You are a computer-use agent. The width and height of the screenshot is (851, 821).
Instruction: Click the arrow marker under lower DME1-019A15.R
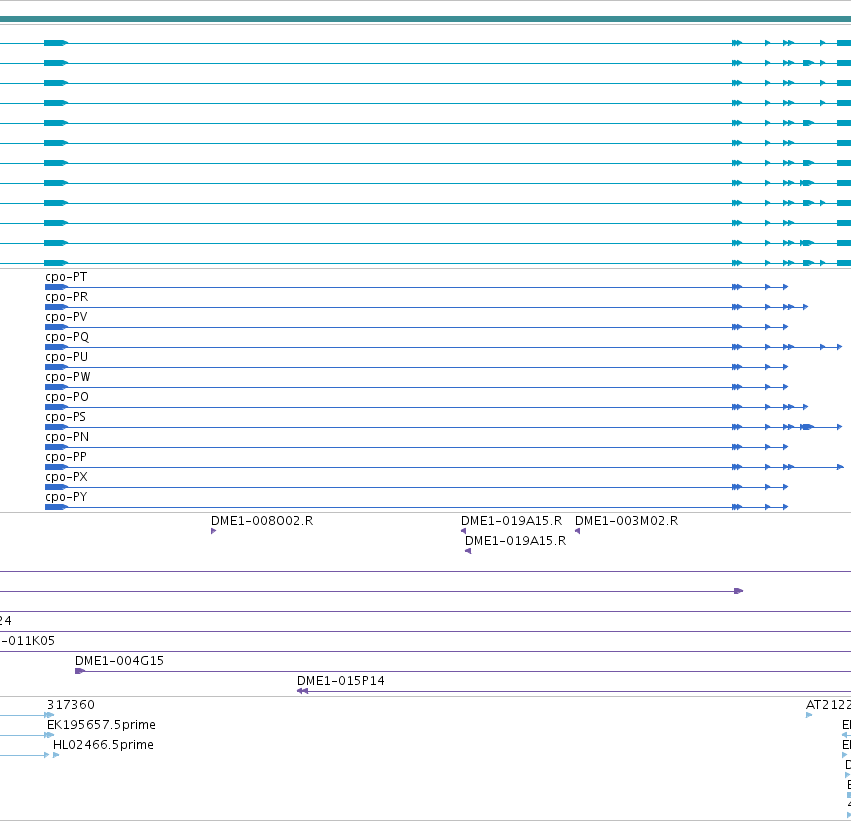[468, 551]
